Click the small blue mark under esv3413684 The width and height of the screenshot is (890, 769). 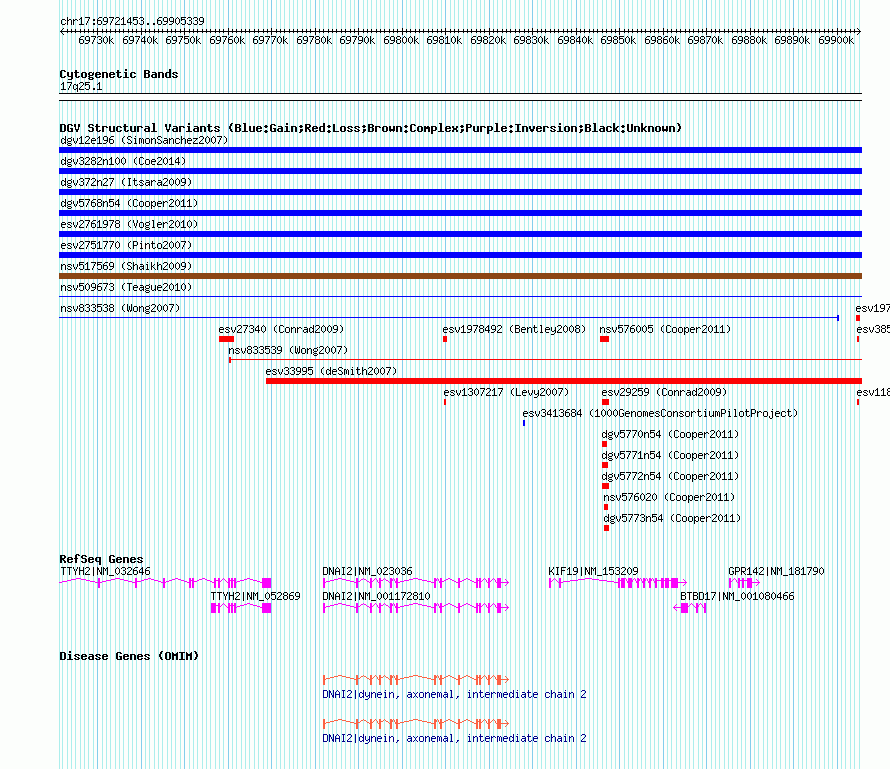(x=524, y=423)
